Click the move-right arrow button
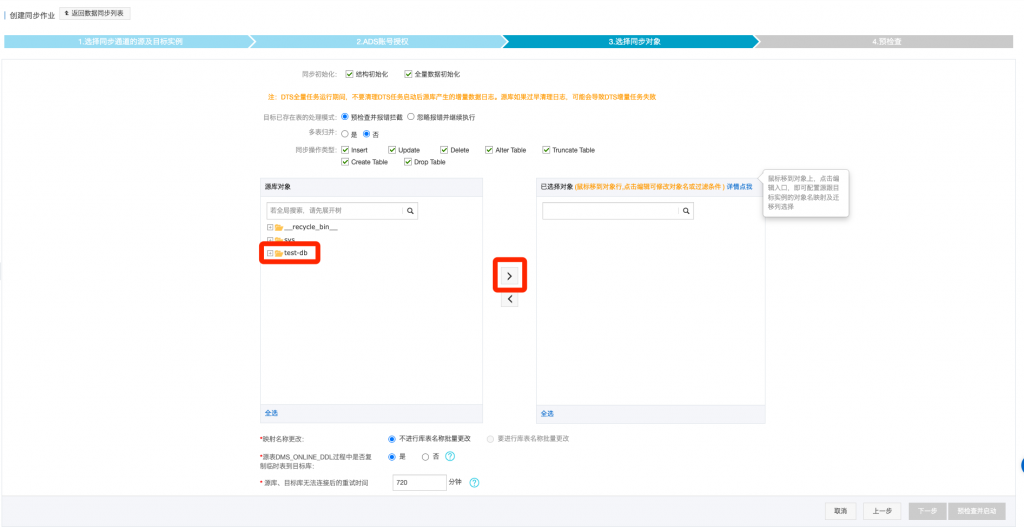 [509, 276]
